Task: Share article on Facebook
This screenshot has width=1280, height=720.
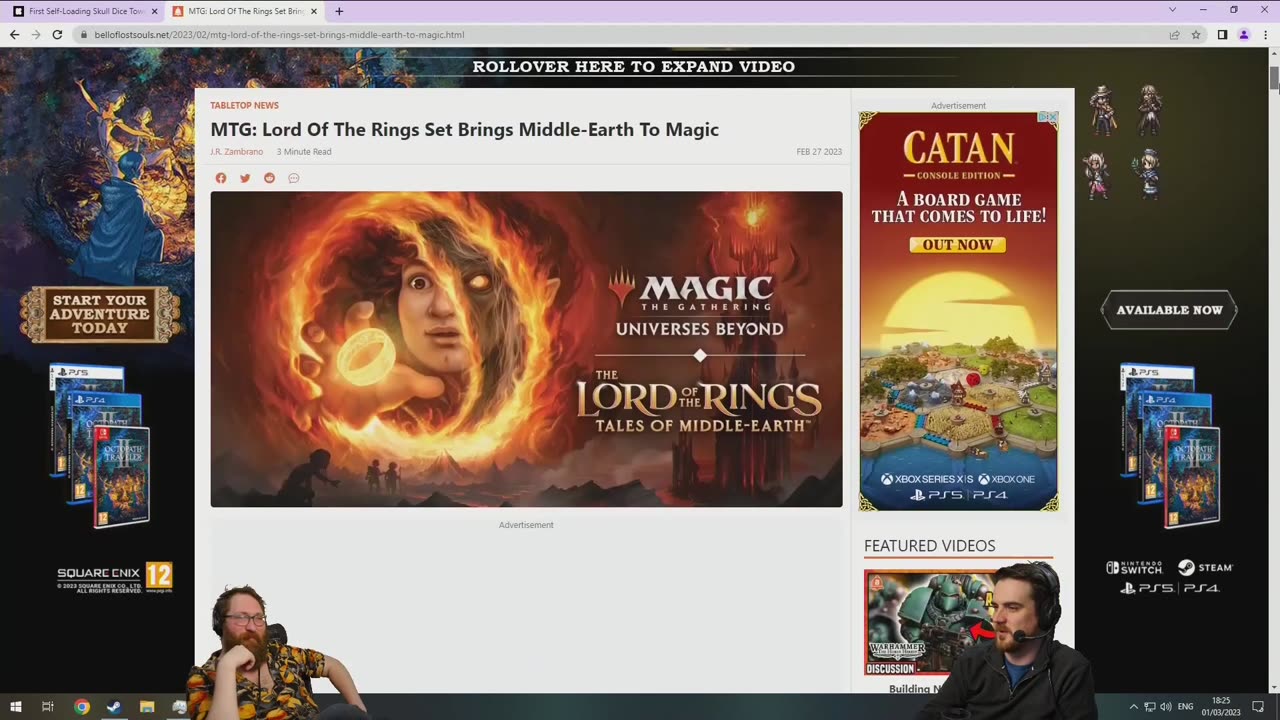Action: (x=221, y=178)
